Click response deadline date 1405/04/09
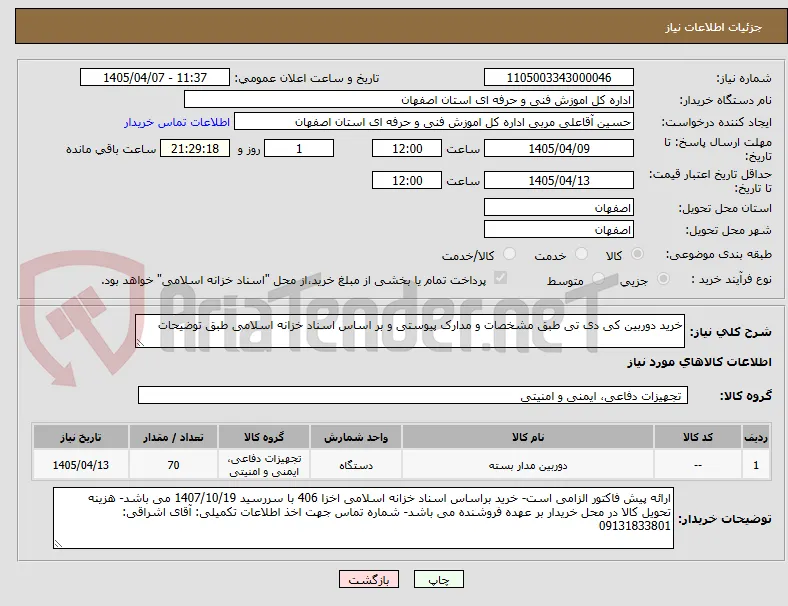The image size is (788, 606). pyautogui.click(x=558, y=148)
